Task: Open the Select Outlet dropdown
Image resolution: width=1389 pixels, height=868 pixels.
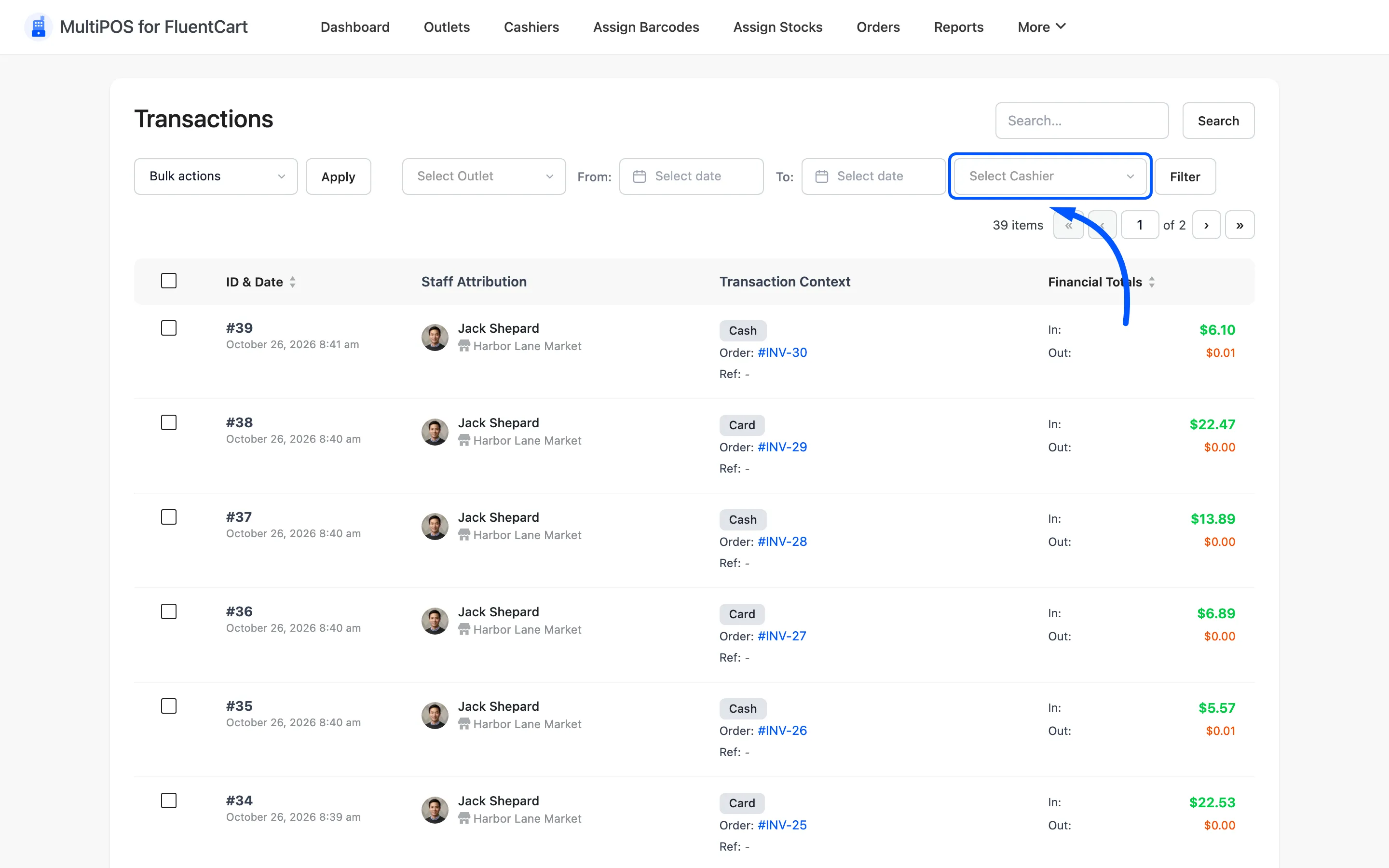Action: point(484,176)
